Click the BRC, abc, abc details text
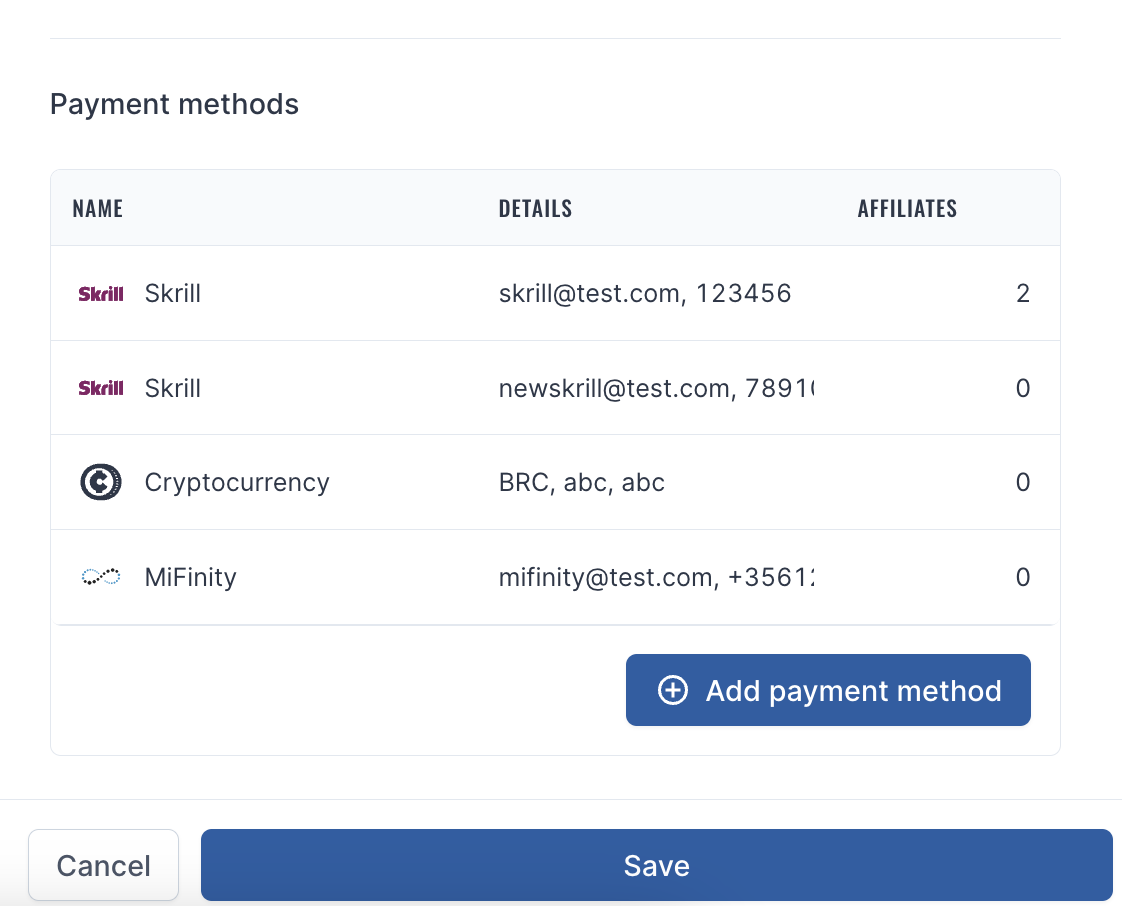The width and height of the screenshot is (1122, 906). pos(582,483)
